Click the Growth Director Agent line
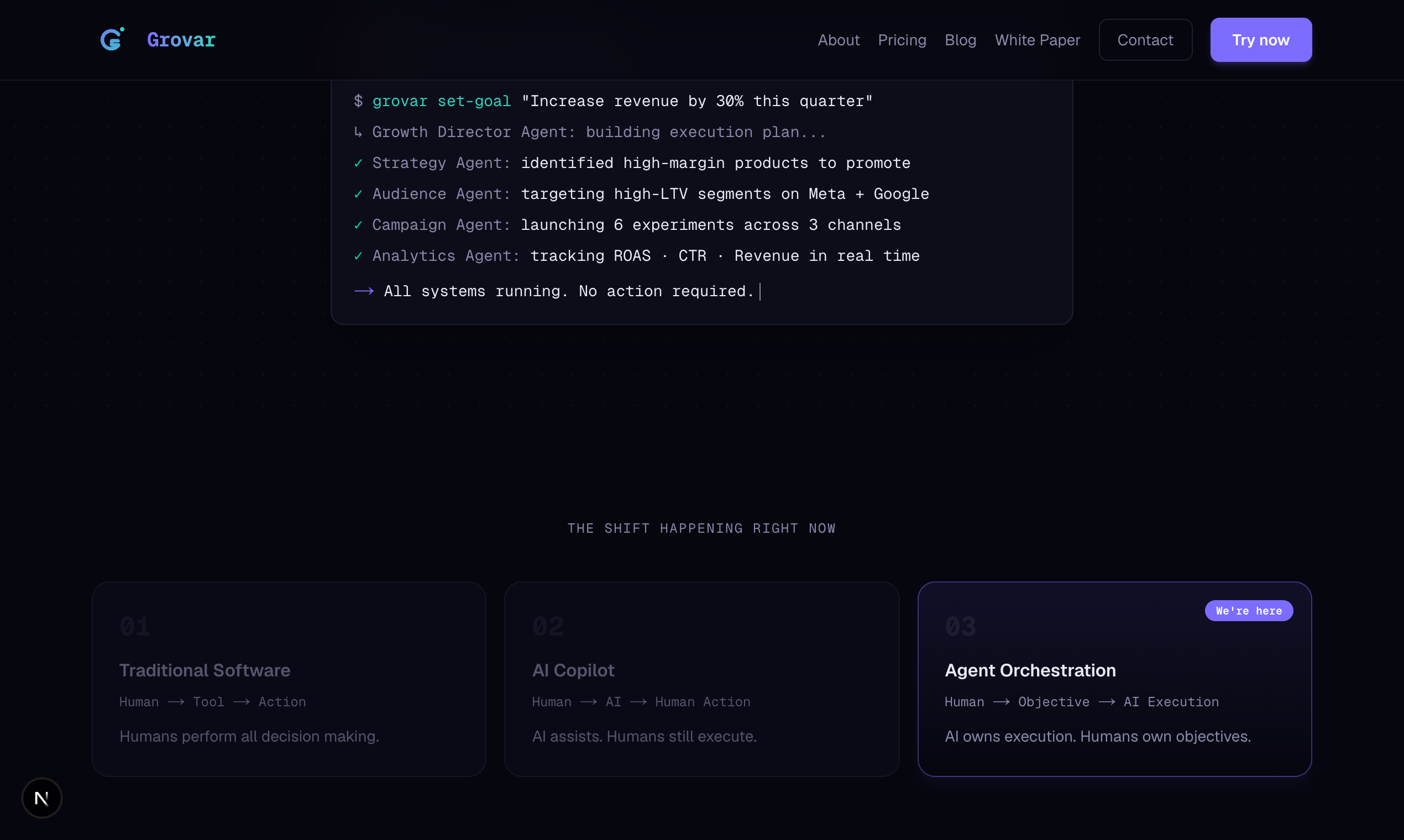Viewport: 1404px width, 840px height. pos(589,132)
